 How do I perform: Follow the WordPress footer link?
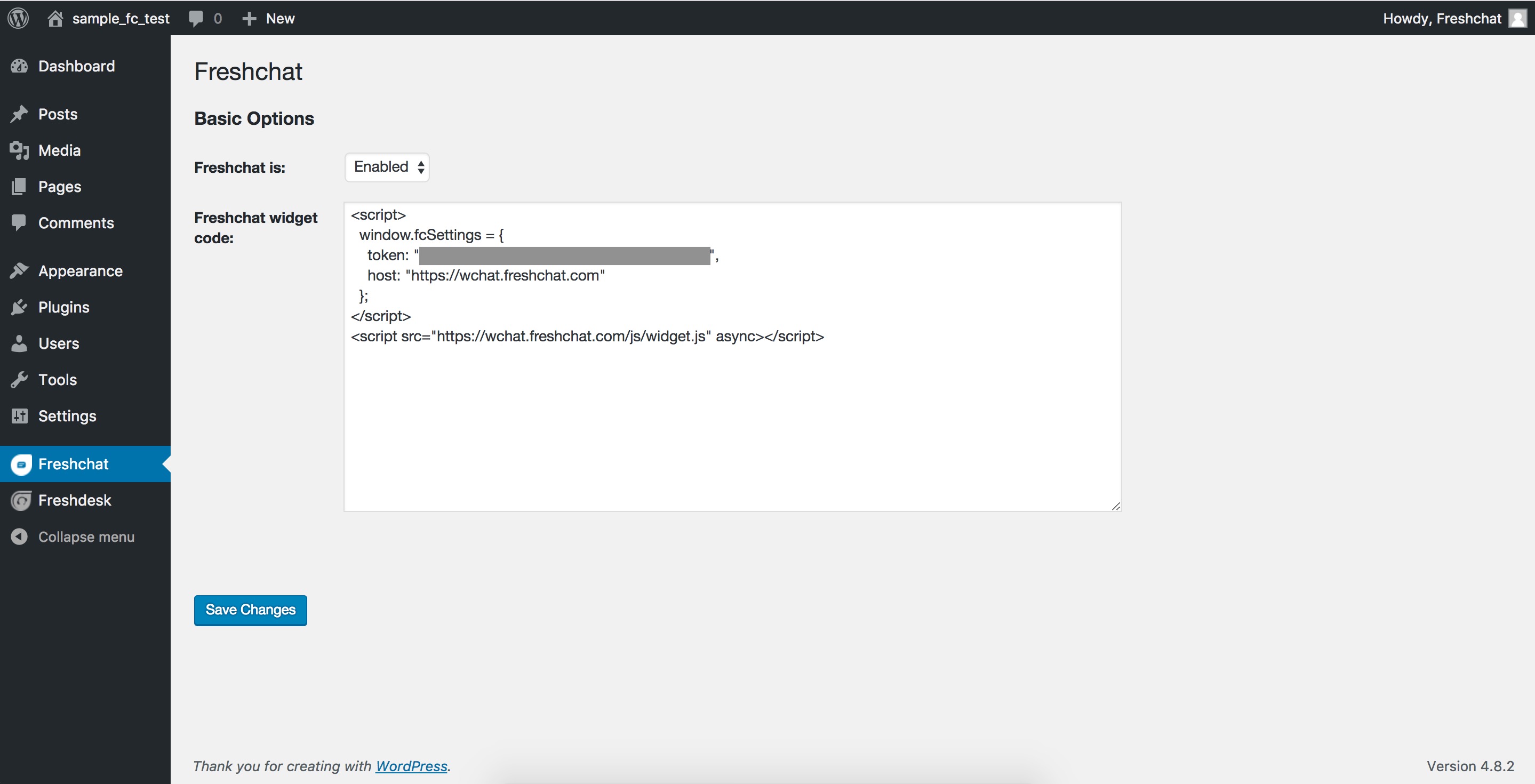pos(411,766)
